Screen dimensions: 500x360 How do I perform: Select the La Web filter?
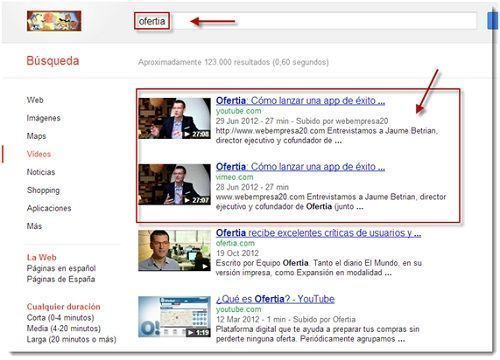[x=42, y=257]
